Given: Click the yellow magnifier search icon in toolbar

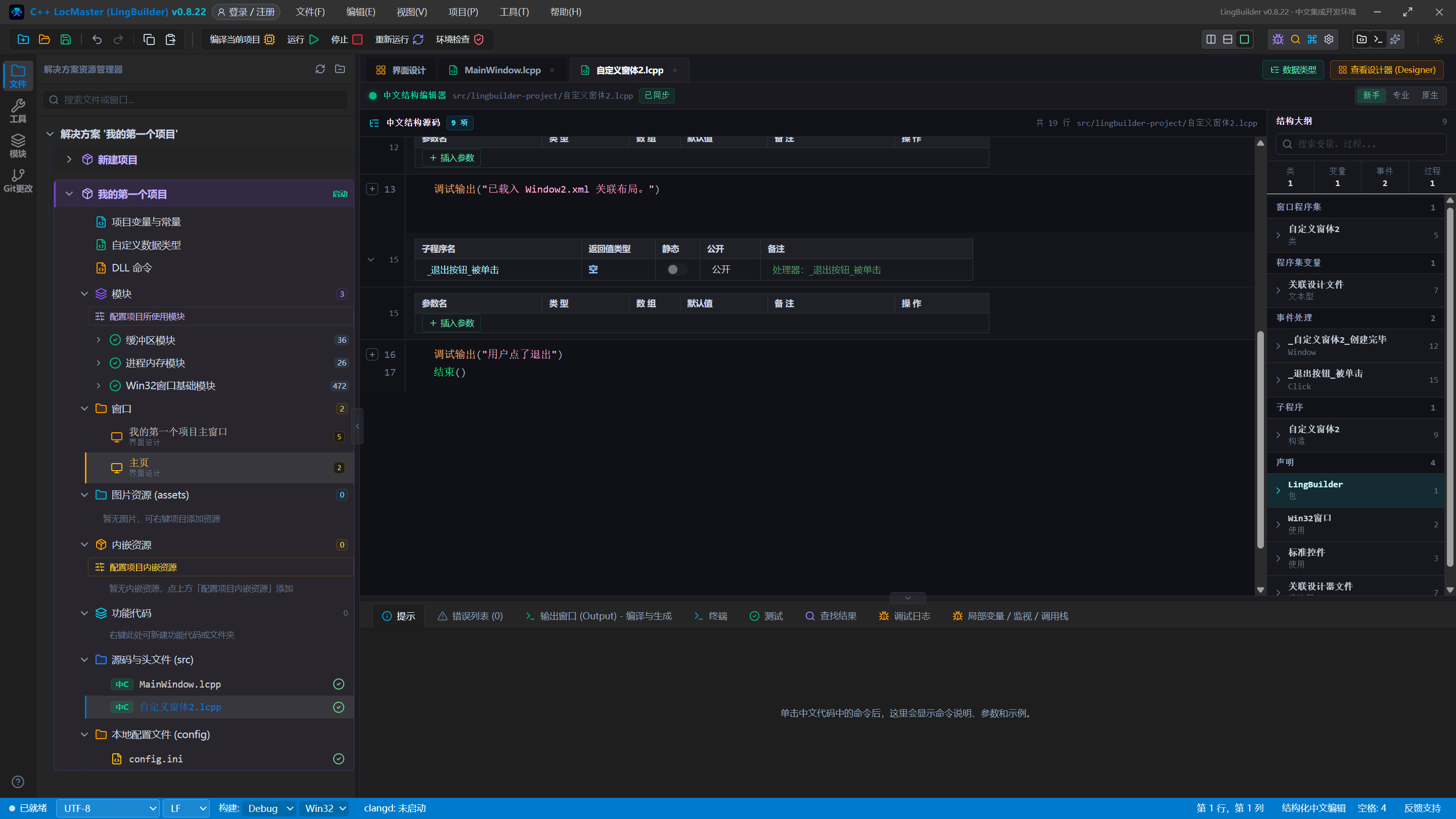Looking at the screenshot, I should coord(1295,39).
